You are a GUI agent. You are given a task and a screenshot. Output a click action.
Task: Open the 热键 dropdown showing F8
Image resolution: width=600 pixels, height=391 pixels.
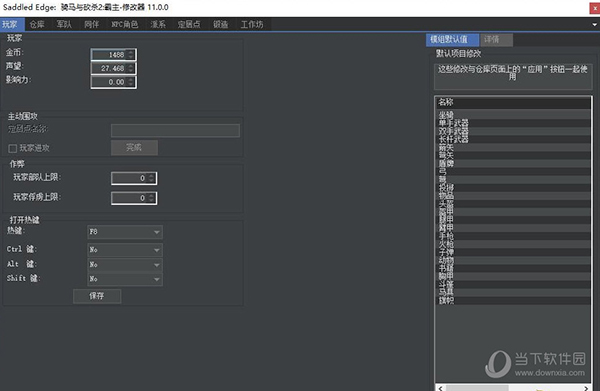[125, 232]
